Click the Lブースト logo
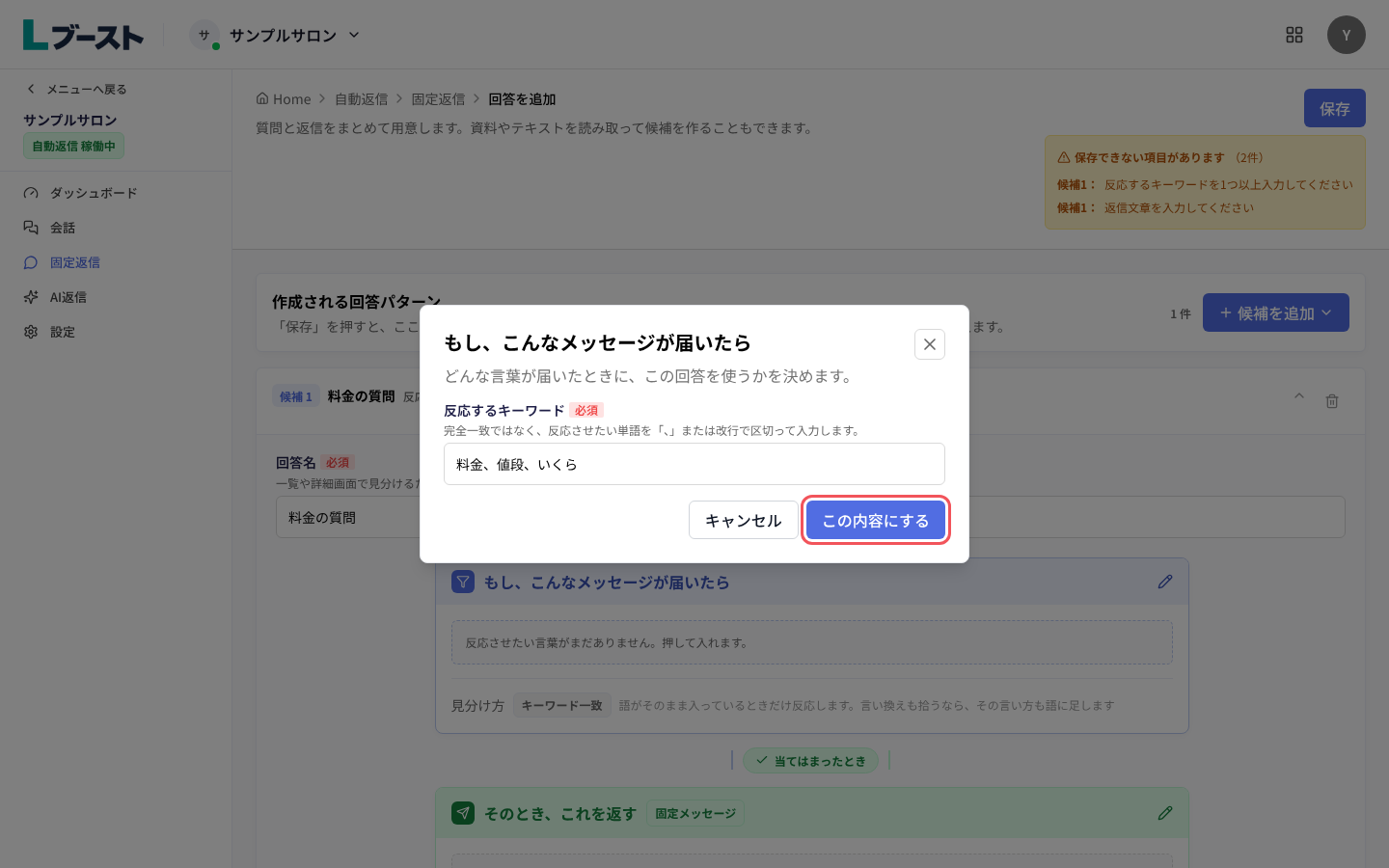 click(83, 35)
